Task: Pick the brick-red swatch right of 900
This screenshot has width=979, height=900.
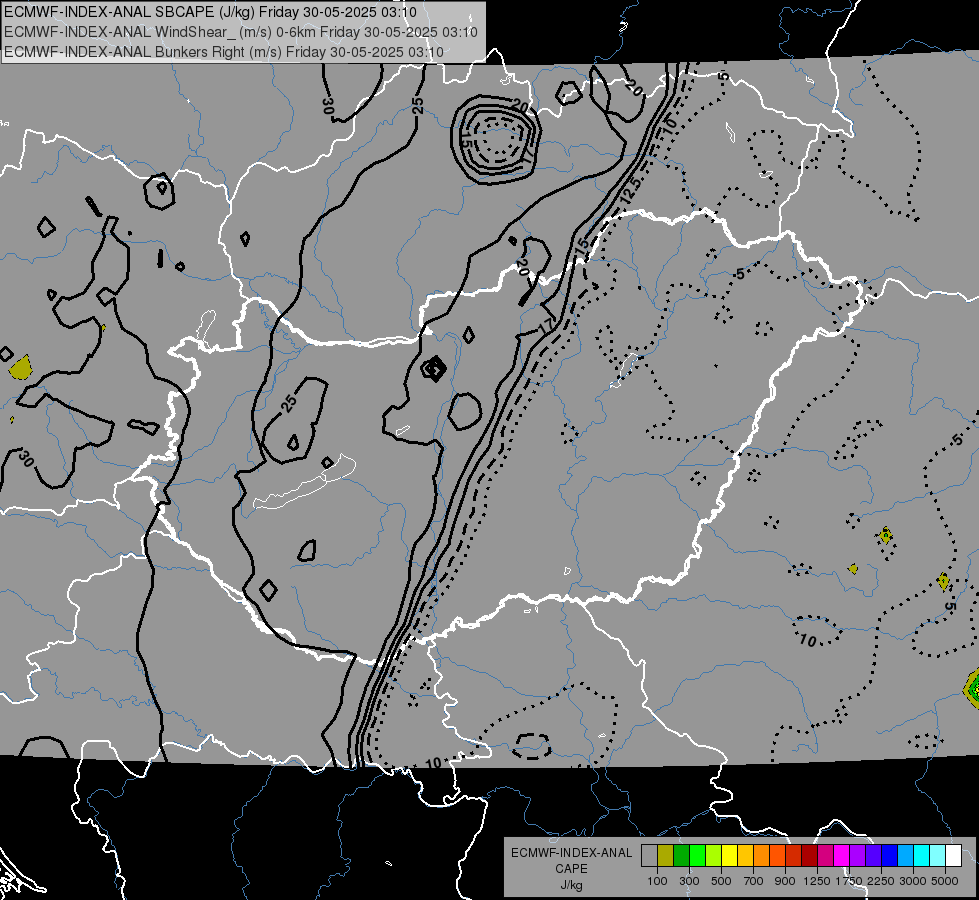Action: click(794, 856)
